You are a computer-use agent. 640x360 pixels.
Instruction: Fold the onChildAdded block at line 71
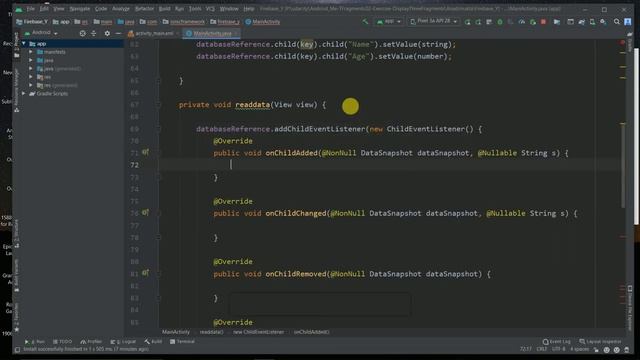click(159, 153)
